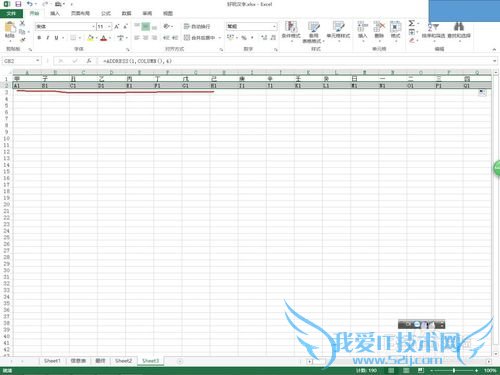
Task: Apply red font color to selection
Action: (x=104, y=38)
